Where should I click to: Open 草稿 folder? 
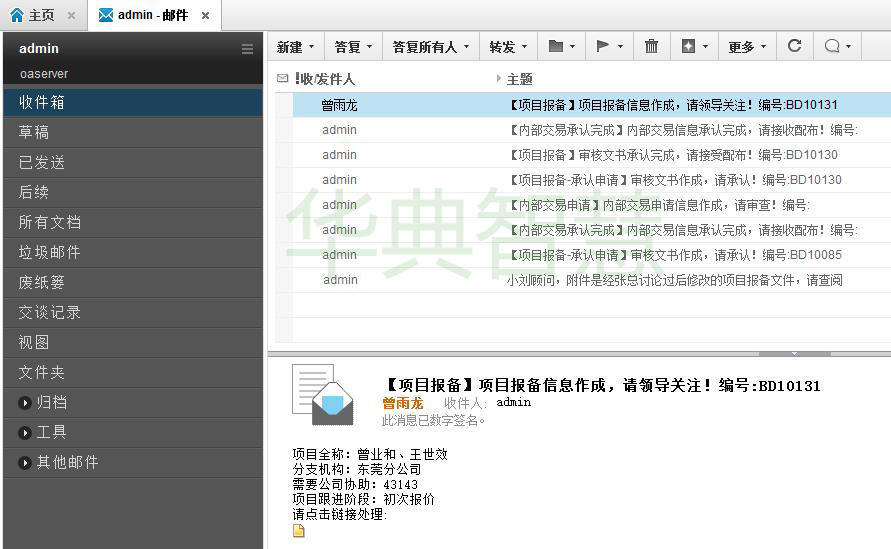click(133, 132)
